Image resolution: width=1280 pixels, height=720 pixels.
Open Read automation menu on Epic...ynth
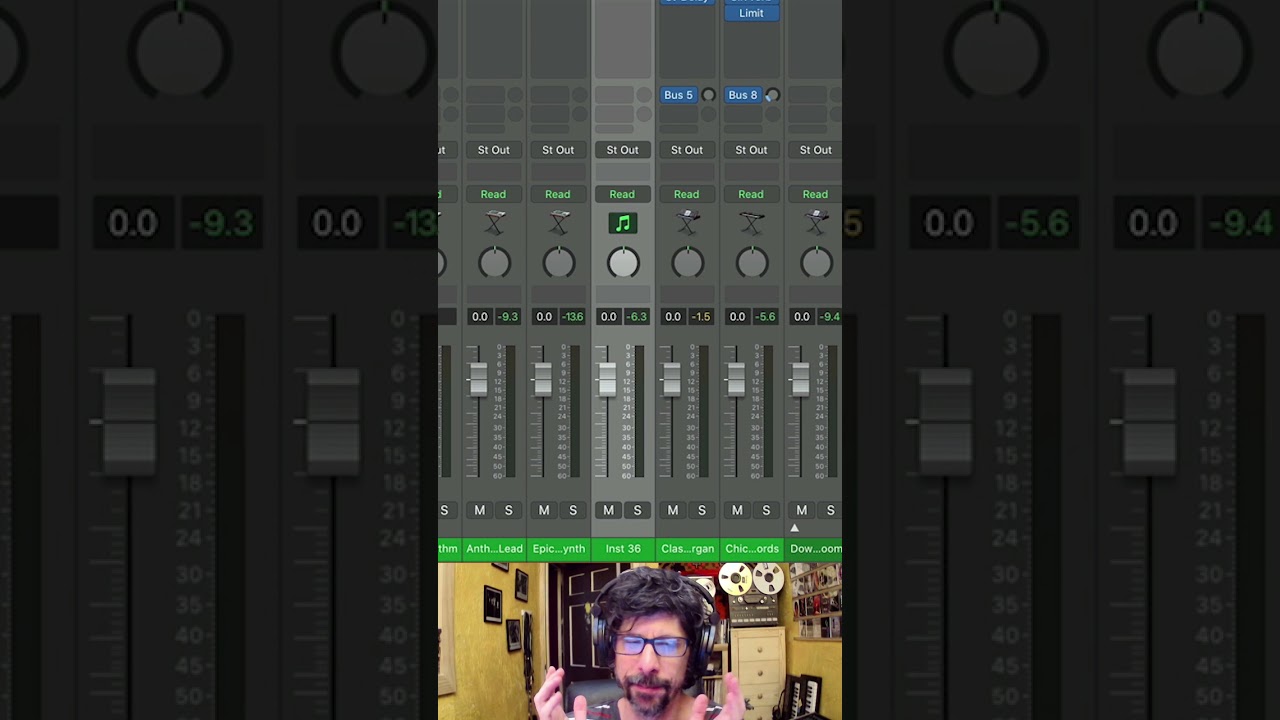click(558, 194)
